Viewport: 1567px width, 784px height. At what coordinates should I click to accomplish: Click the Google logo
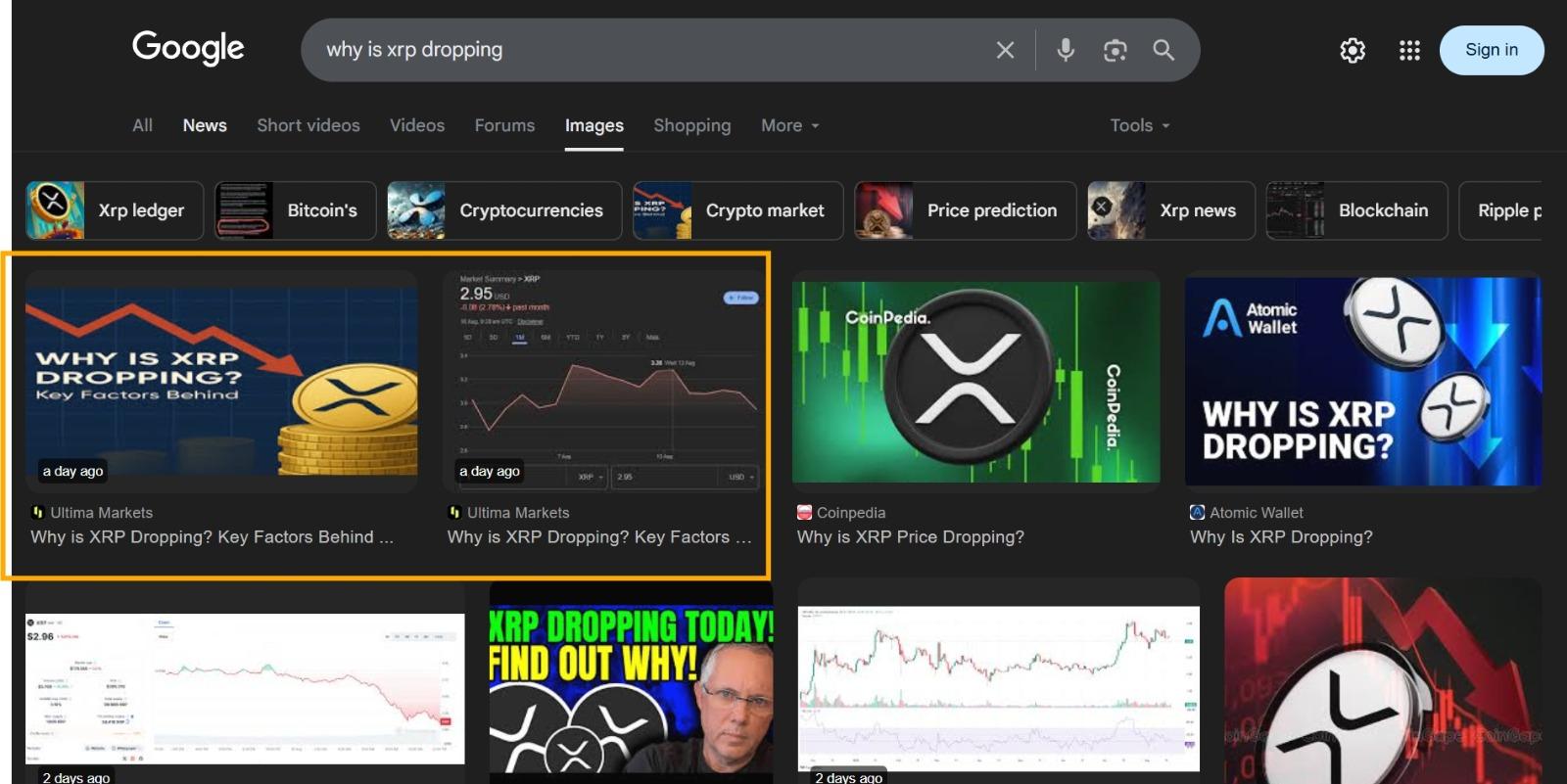pos(188,48)
